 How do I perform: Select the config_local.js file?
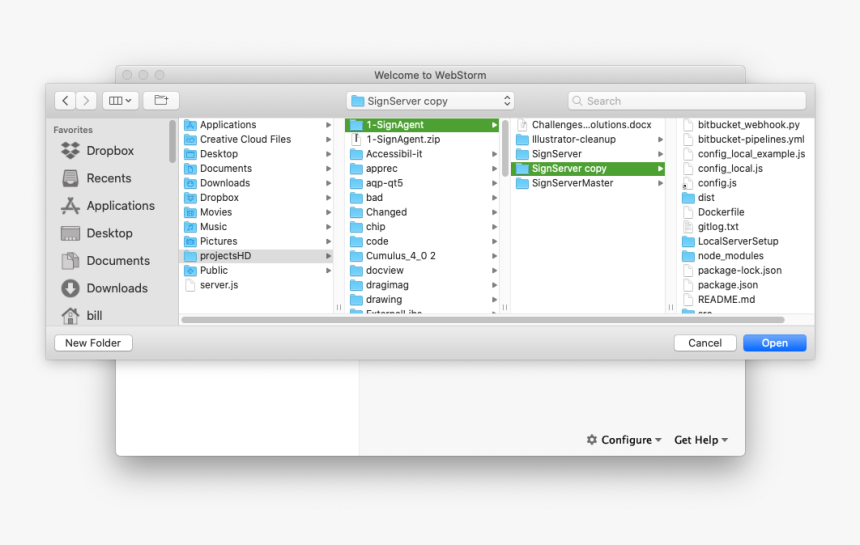pos(746,168)
